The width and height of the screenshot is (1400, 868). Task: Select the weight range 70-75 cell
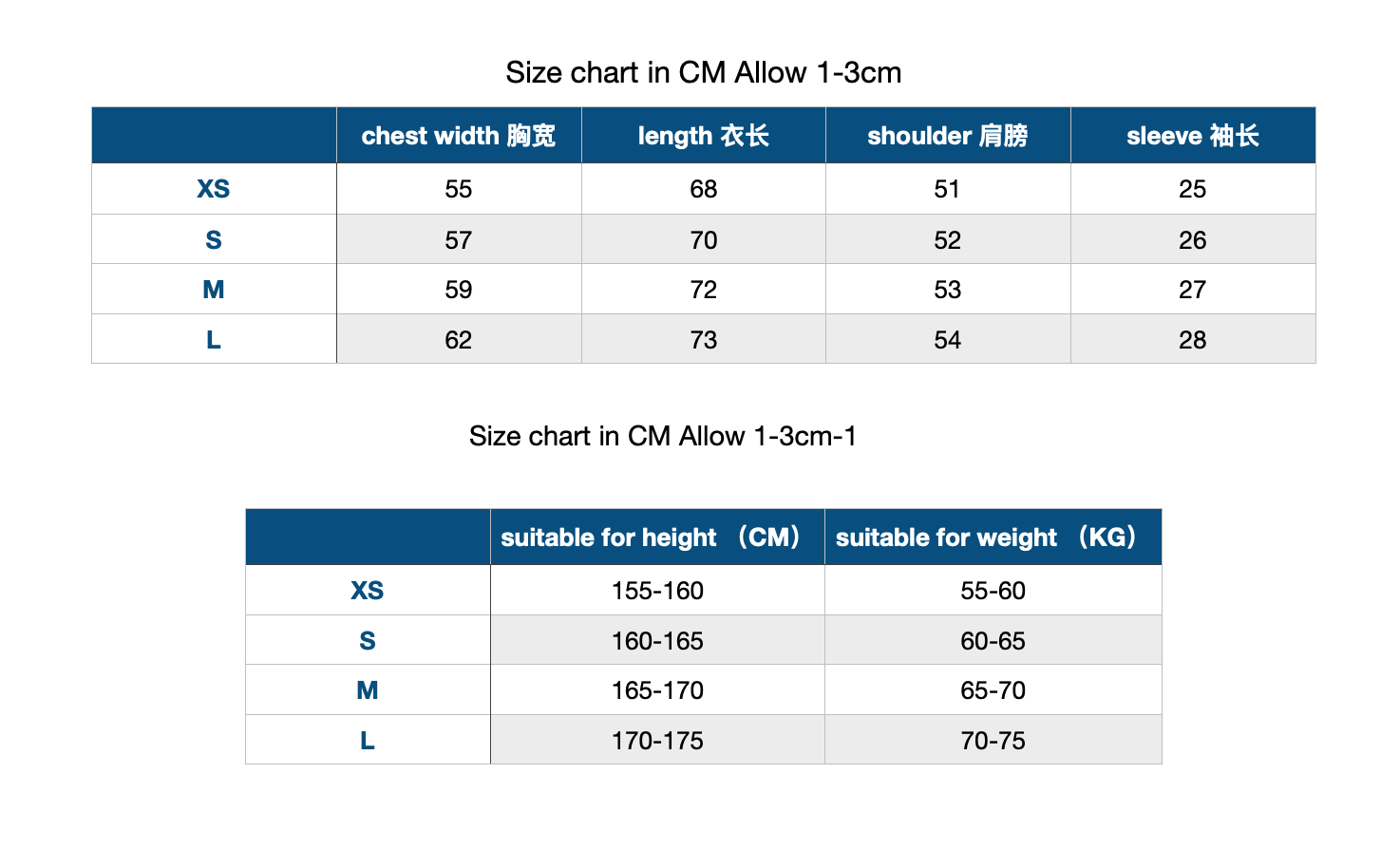tap(993, 740)
